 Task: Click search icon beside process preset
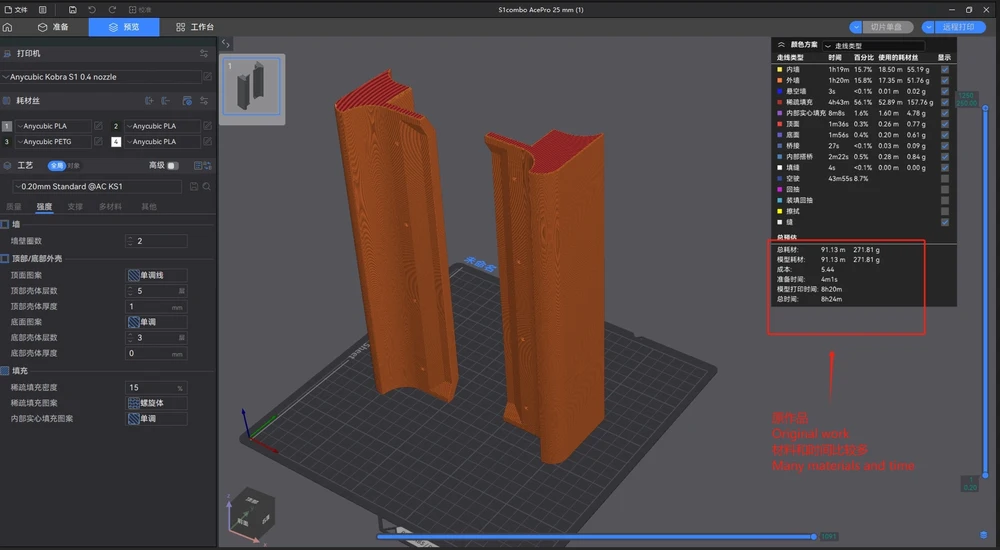tap(207, 186)
